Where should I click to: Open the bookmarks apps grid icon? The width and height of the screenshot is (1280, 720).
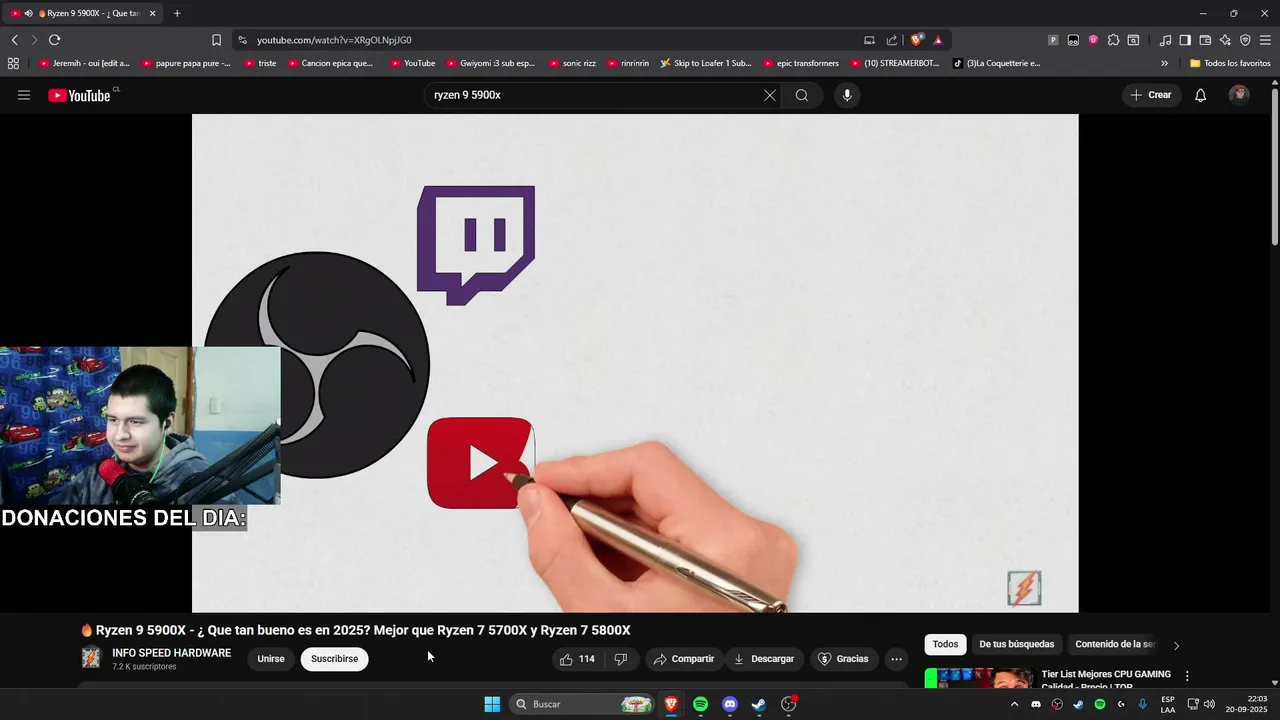pyautogui.click(x=13, y=63)
